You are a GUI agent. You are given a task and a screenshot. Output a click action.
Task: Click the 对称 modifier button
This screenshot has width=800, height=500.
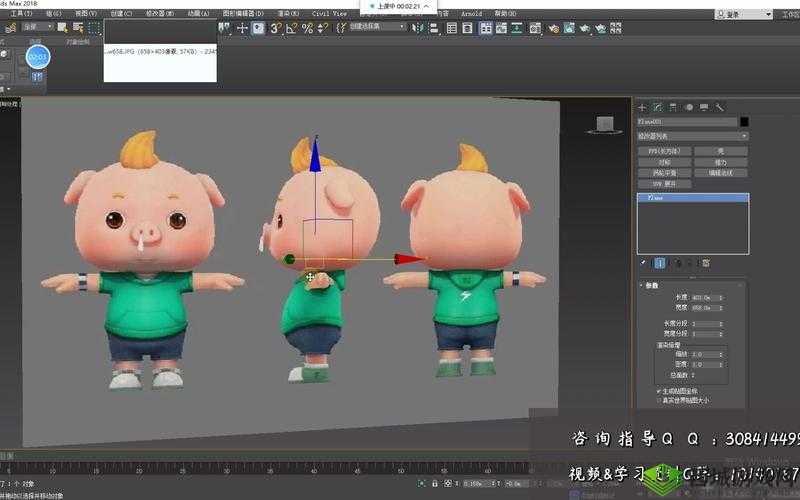[664, 162]
